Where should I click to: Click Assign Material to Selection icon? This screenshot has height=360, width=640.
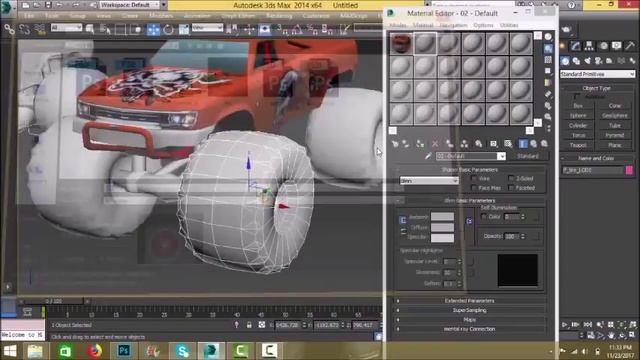tap(420, 144)
